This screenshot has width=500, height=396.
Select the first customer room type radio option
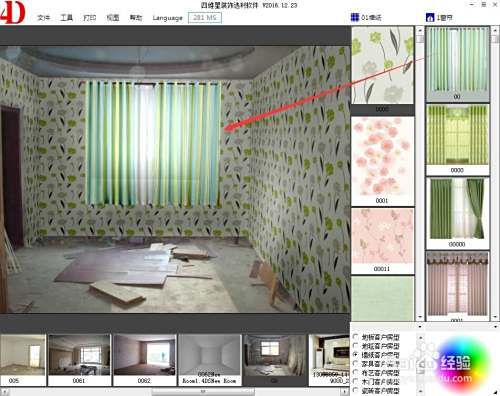click(x=355, y=337)
